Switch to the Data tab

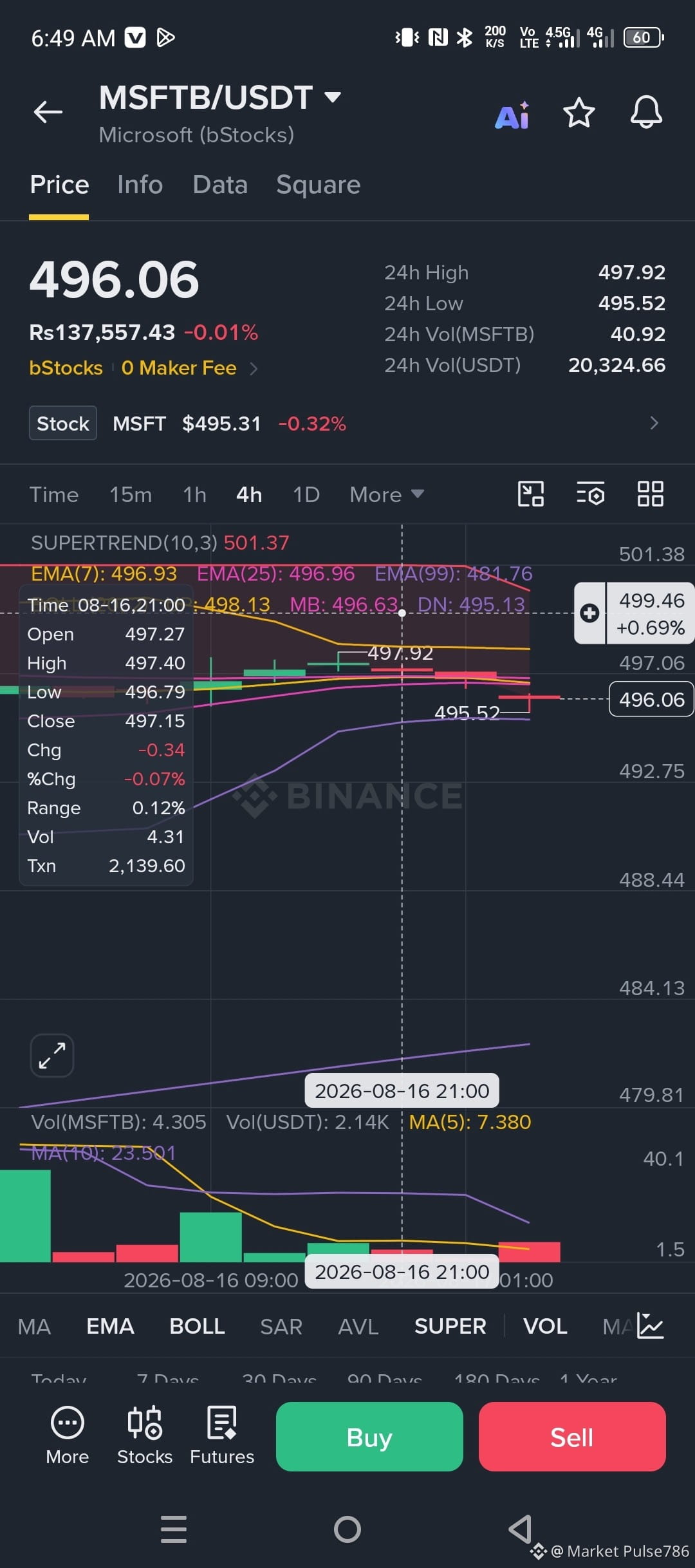coord(220,185)
